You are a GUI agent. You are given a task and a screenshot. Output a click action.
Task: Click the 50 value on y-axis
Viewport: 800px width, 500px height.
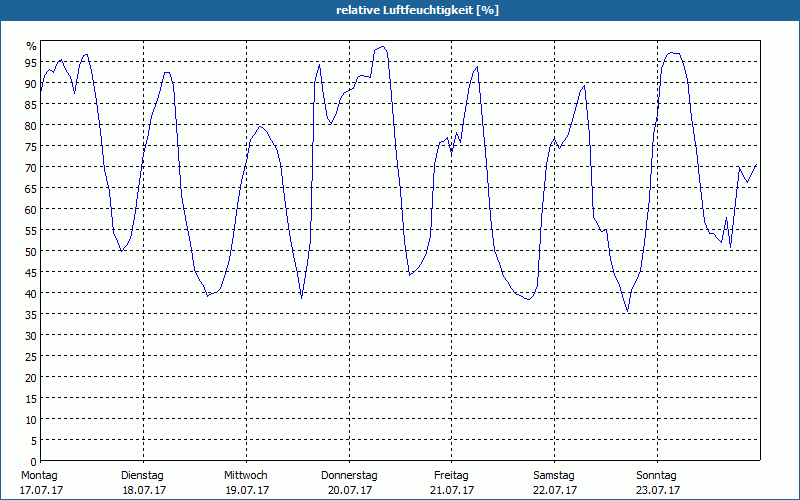point(31,252)
